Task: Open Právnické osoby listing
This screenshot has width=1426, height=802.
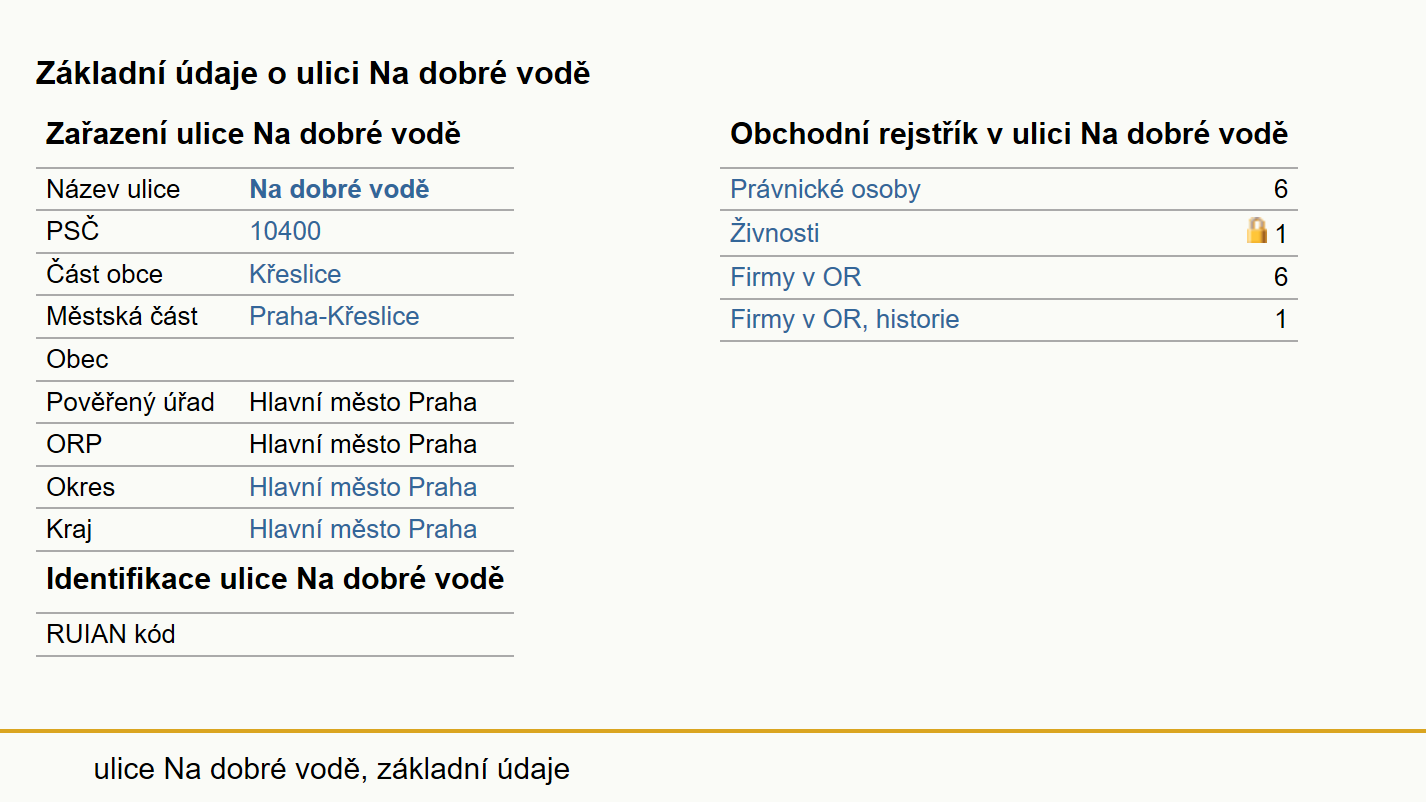Action: [825, 189]
